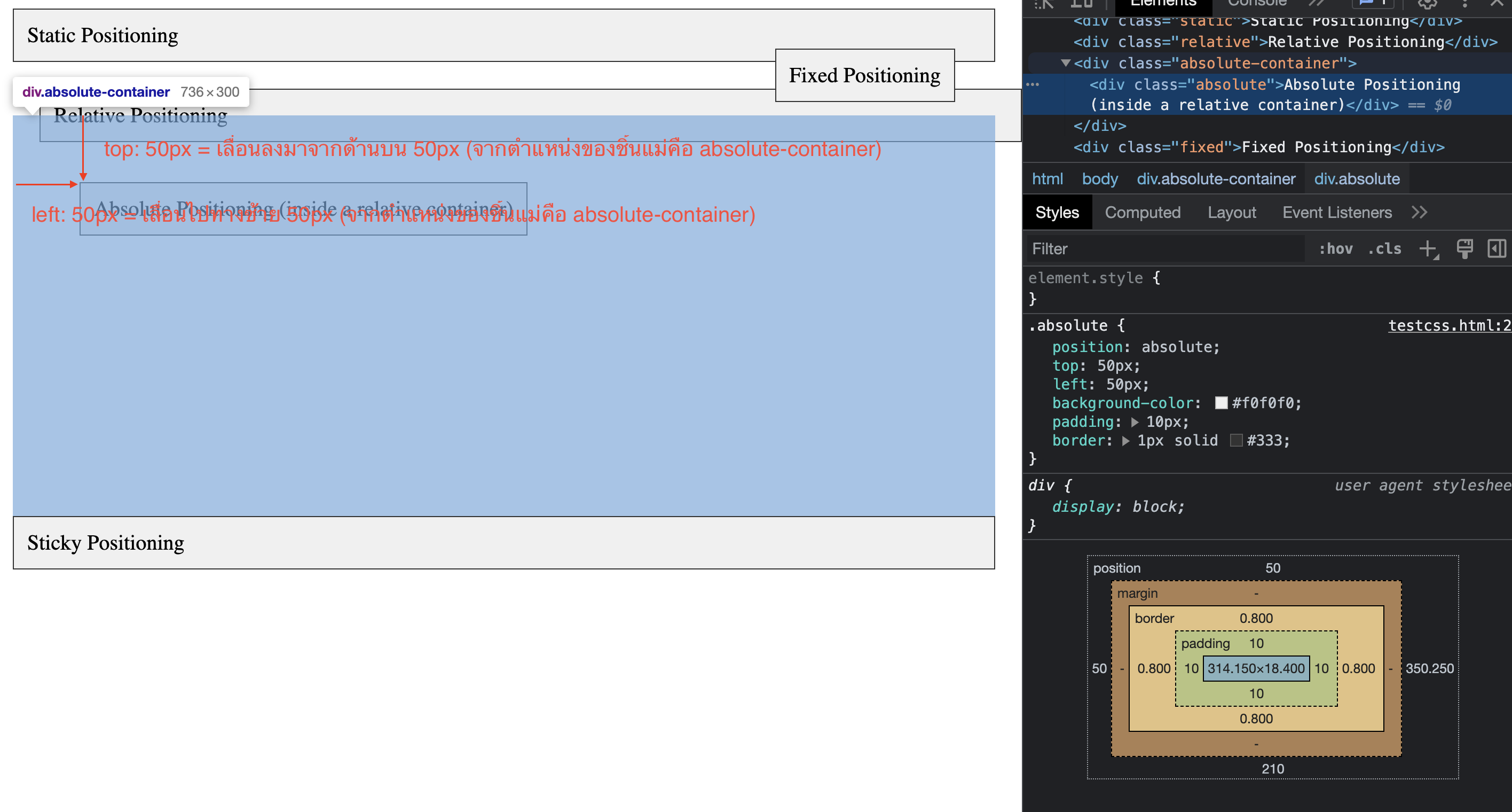Collapse the absolute-container div node
This screenshot has width=1512, height=812.
[1065, 63]
